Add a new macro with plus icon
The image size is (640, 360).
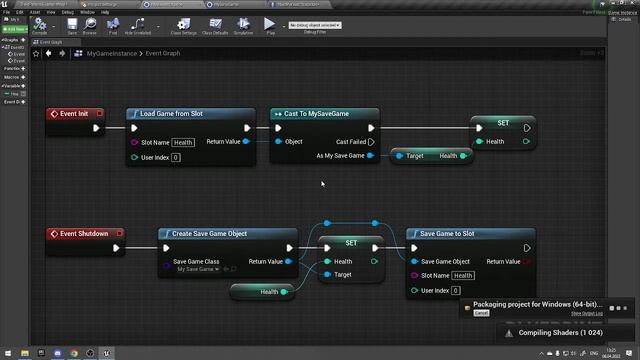pos(23,77)
